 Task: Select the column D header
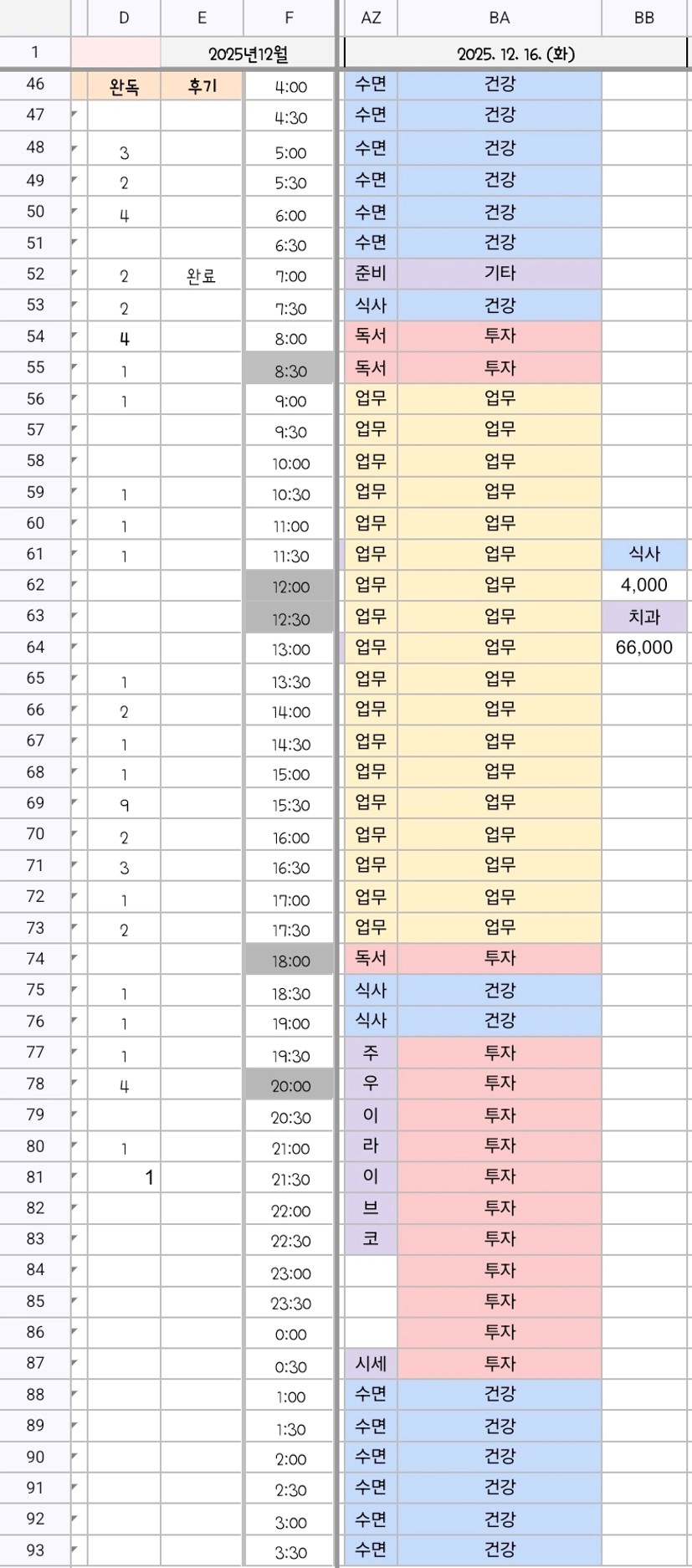tap(124, 18)
